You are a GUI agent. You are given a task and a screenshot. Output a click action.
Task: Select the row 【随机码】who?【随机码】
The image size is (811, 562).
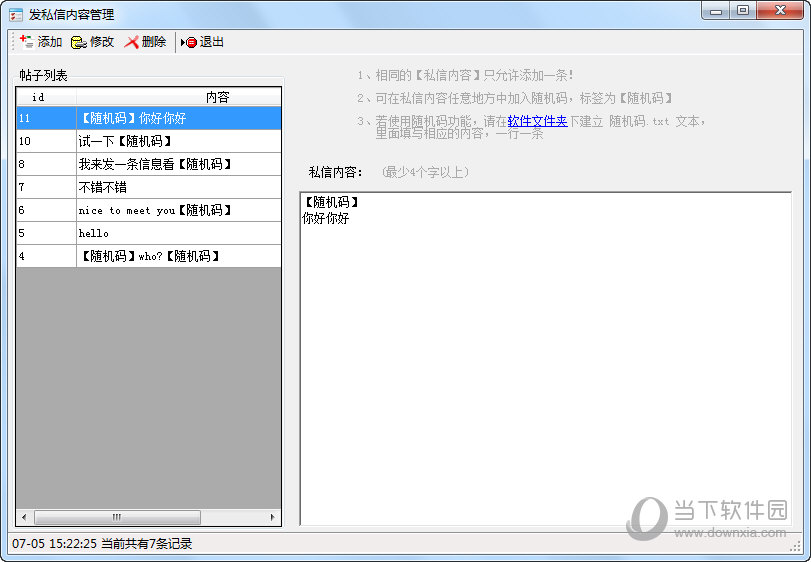point(149,256)
